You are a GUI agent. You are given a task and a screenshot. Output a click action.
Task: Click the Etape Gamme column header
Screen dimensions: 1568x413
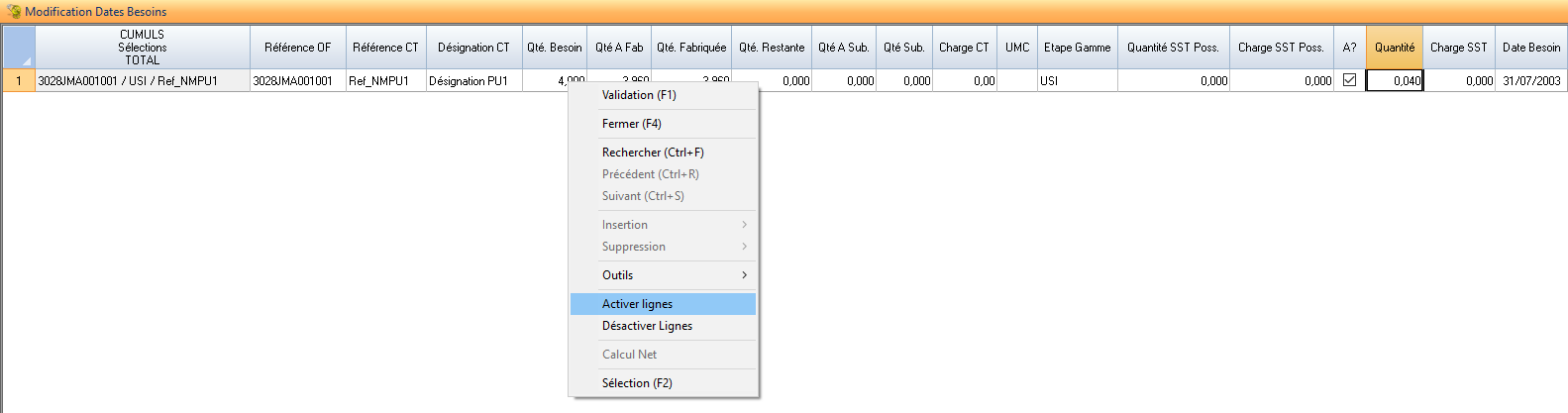pyautogui.click(x=1077, y=48)
